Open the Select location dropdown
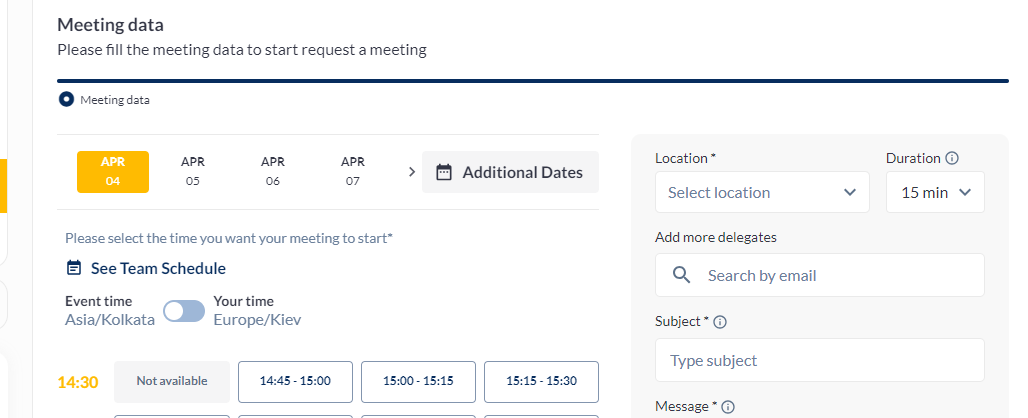 pos(762,192)
